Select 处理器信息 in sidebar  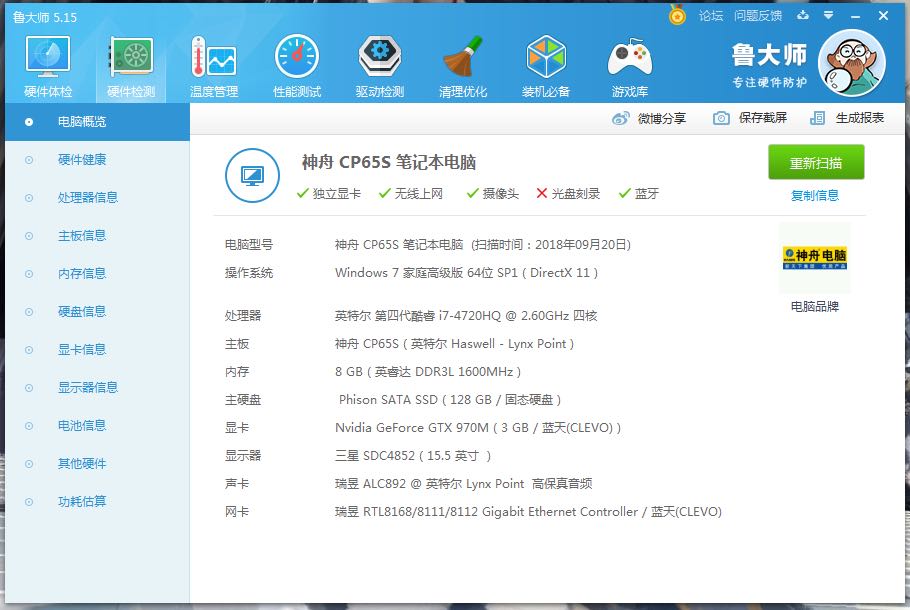click(98, 198)
